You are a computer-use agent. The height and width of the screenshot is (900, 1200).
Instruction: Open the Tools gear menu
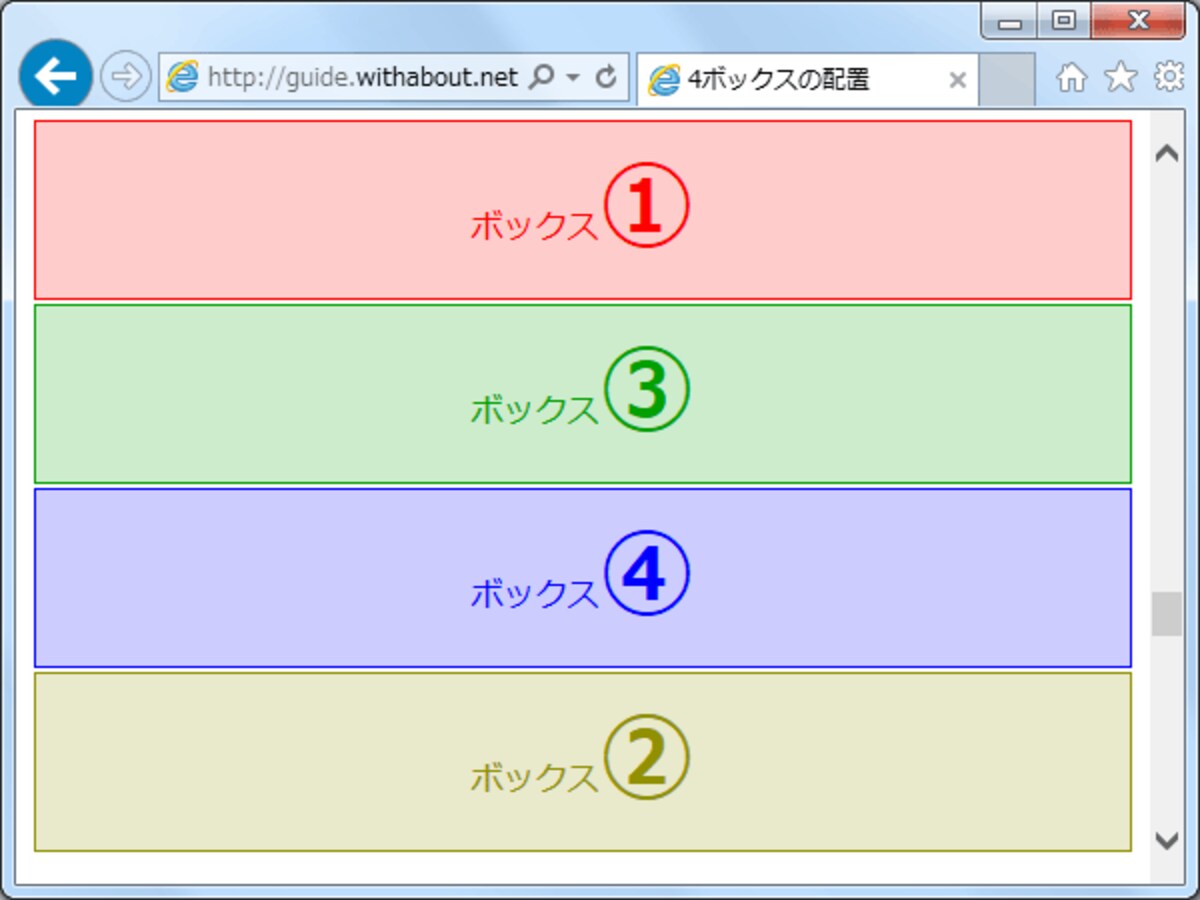pyautogui.click(x=1169, y=78)
